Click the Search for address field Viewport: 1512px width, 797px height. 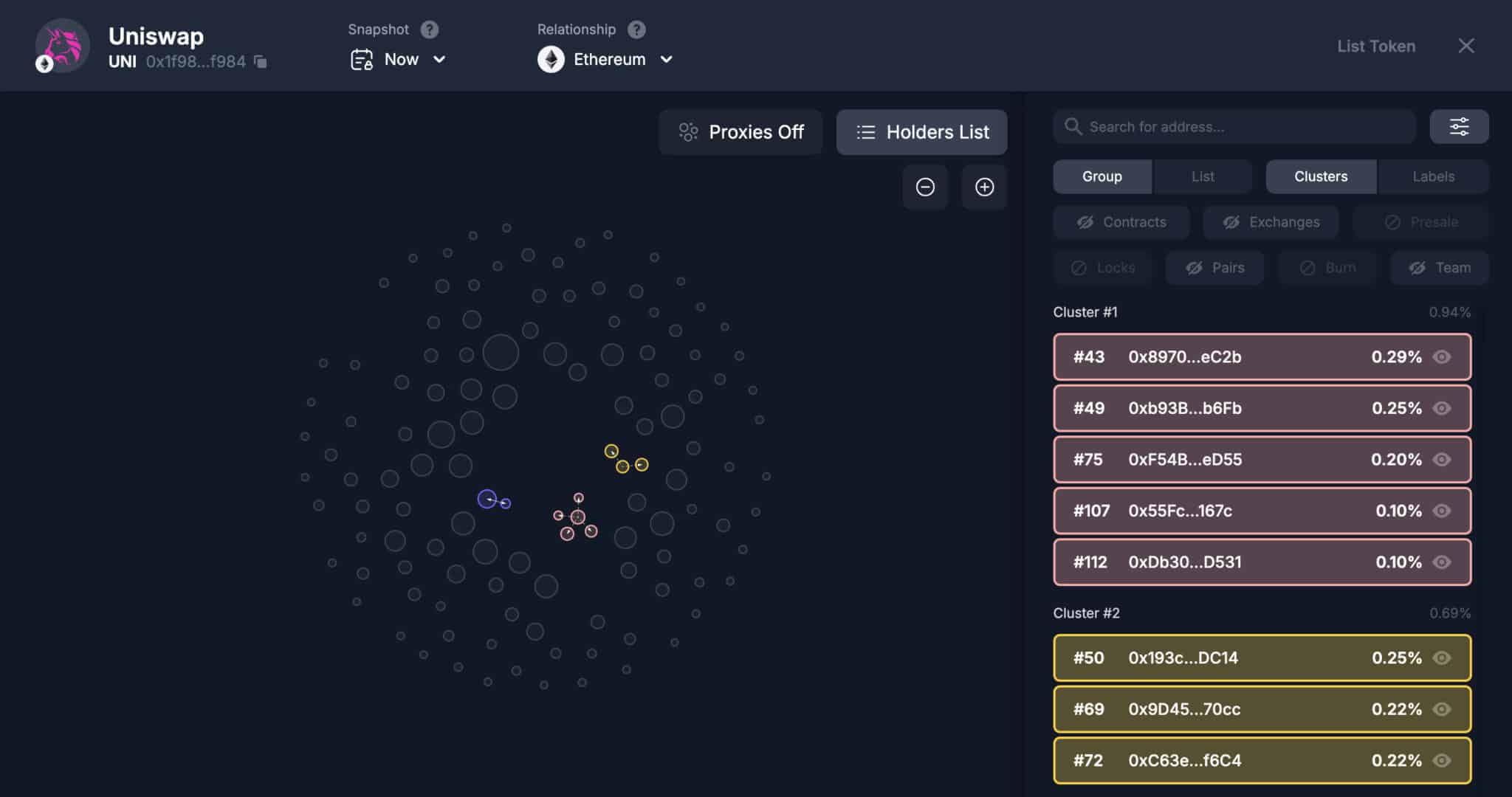1234,126
